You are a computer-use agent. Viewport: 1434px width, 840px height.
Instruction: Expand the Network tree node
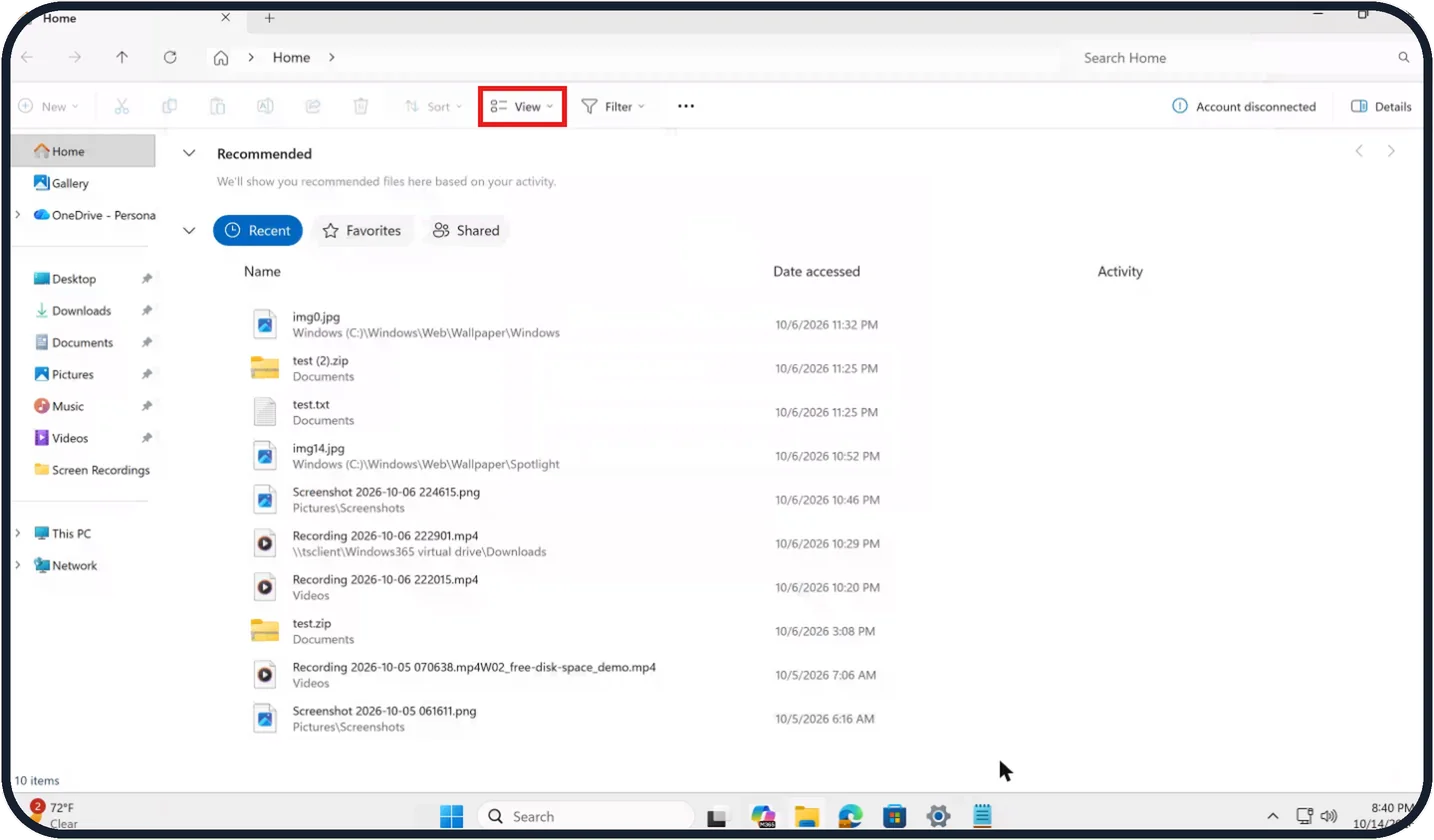(x=18, y=565)
